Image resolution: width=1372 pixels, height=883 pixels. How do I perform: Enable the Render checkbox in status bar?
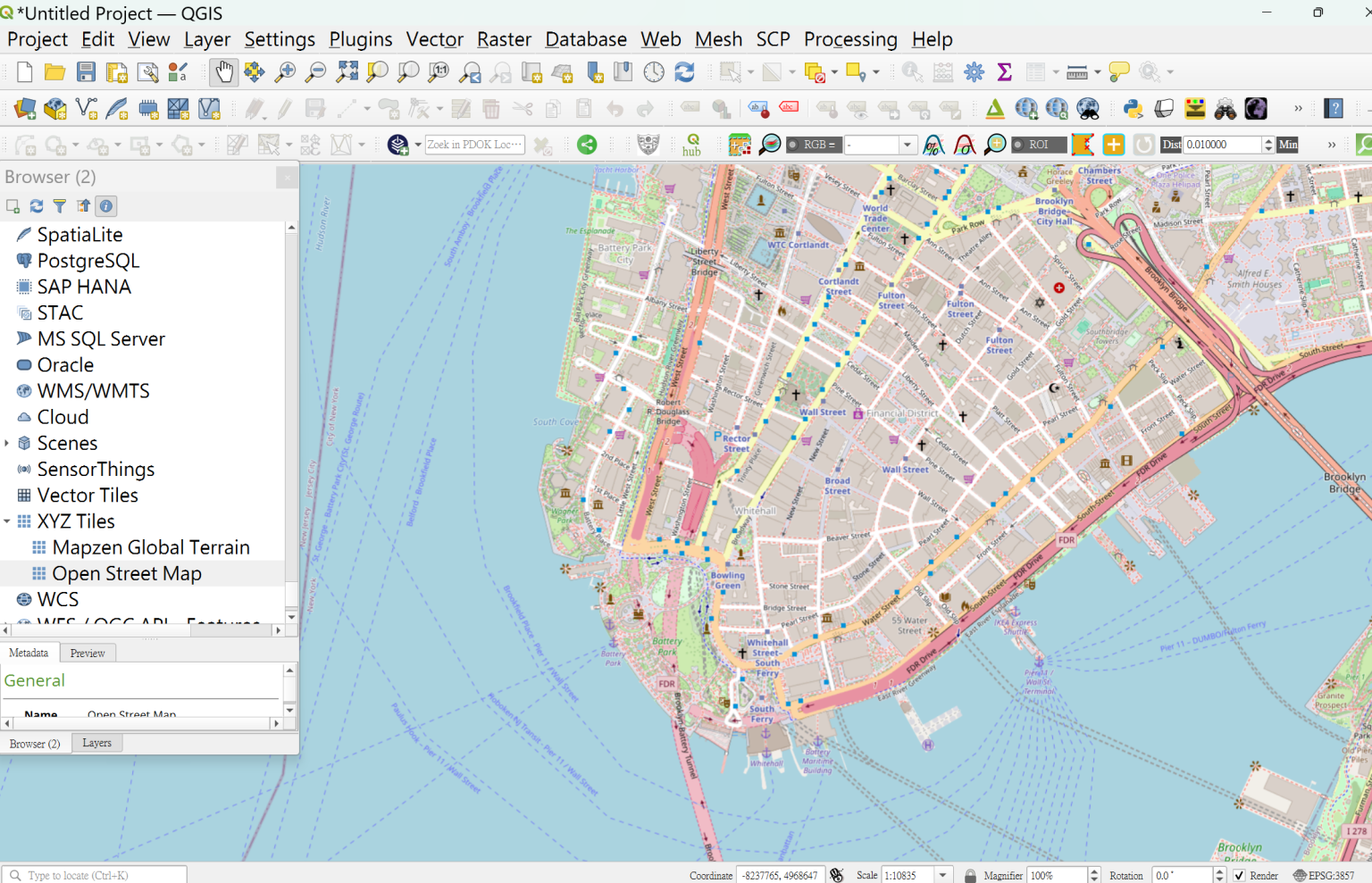coord(1239,875)
